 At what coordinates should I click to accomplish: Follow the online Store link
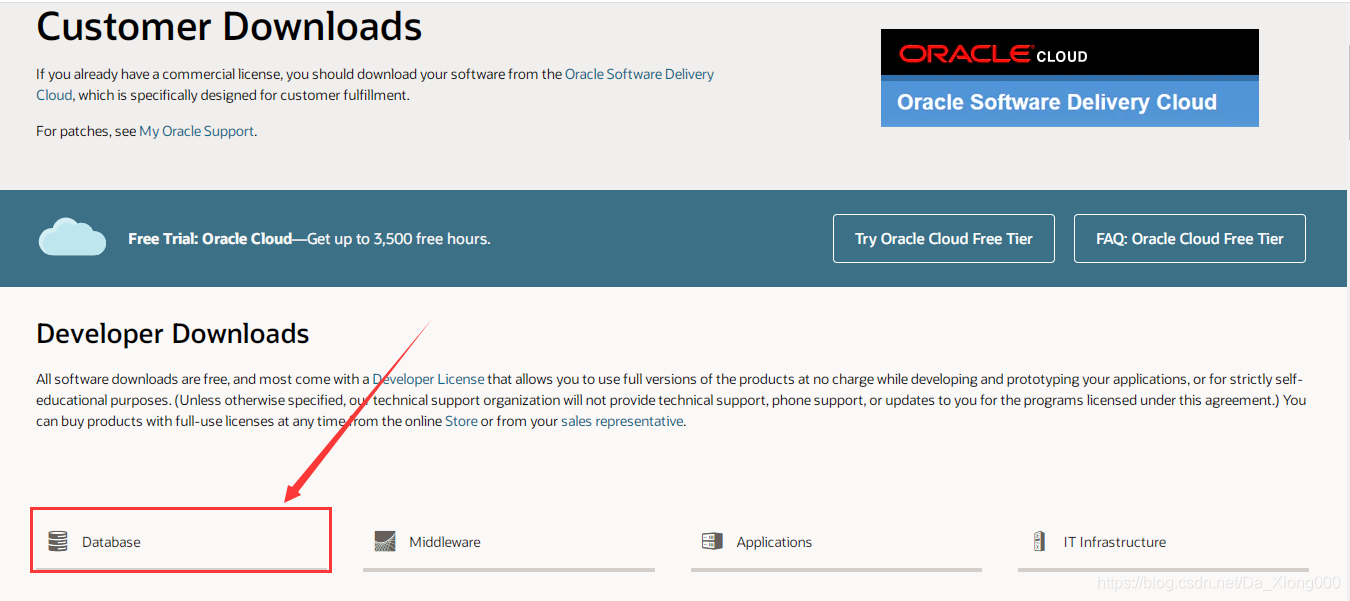pos(461,421)
